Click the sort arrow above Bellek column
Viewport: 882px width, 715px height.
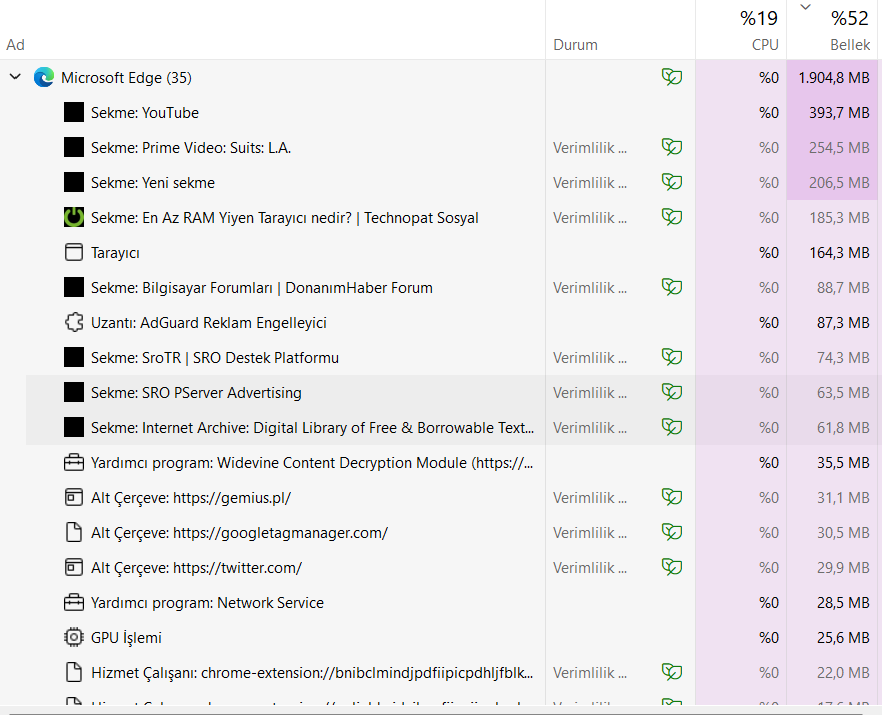click(806, 8)
